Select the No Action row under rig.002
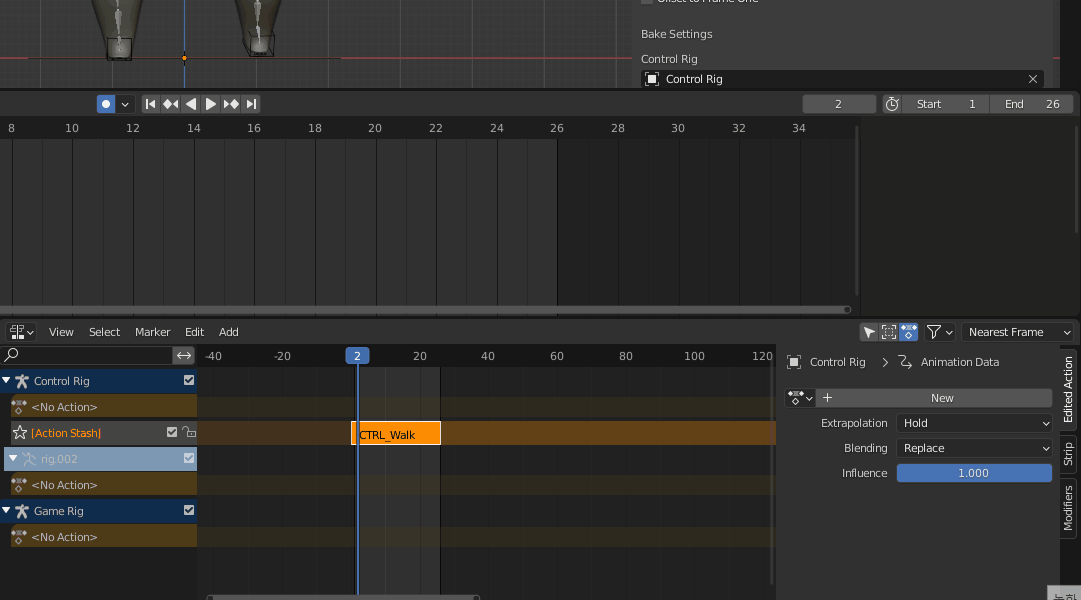 tap(103, 485)
